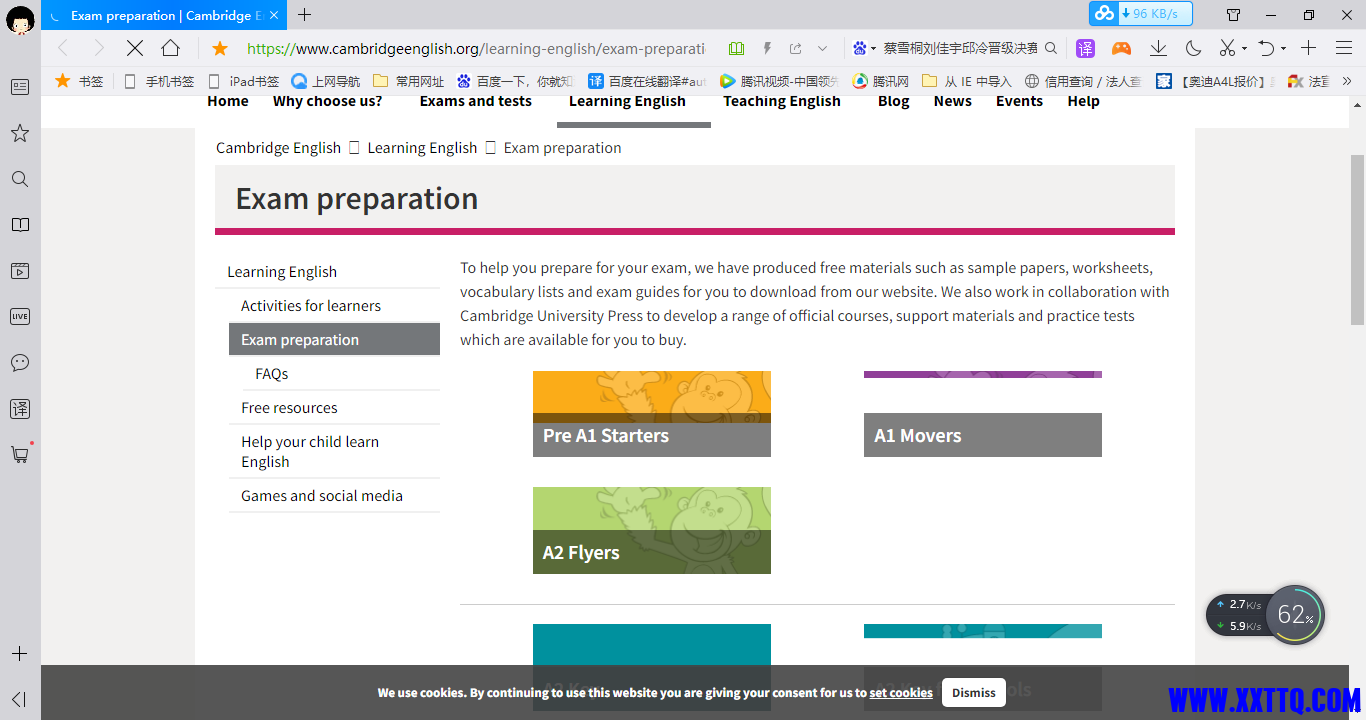Click the purple translate toolbar icon

point(1085,48)
